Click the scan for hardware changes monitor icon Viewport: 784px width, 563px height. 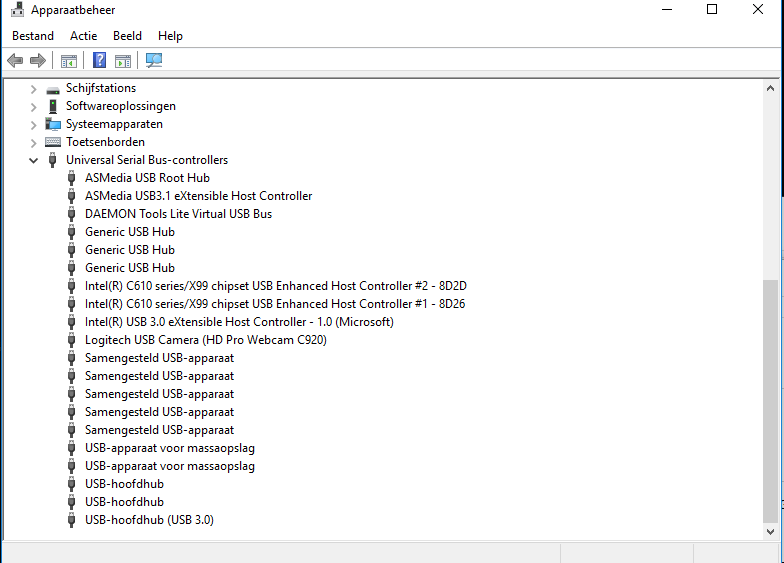pos(154,60)
